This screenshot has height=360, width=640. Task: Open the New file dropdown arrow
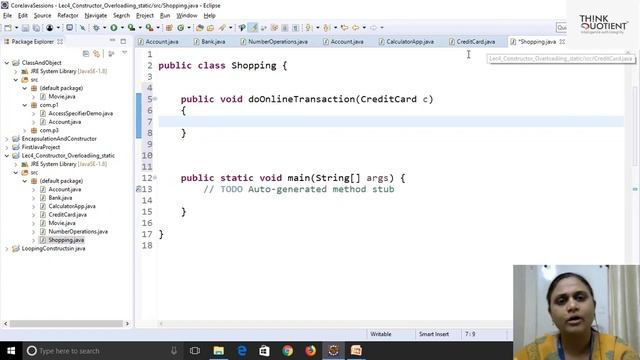pos(16,28)
